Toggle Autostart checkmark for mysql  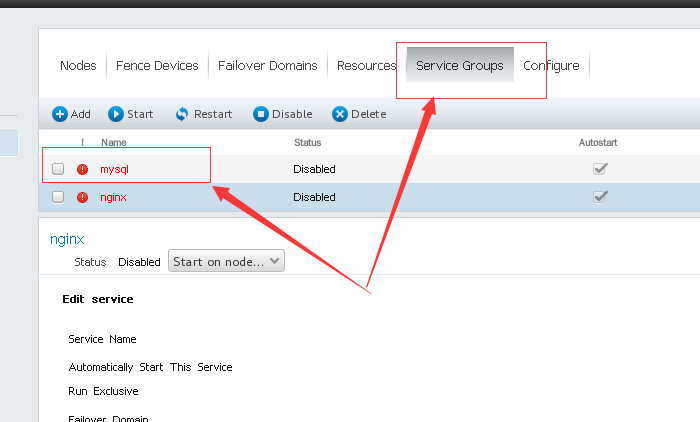(600, 169)
